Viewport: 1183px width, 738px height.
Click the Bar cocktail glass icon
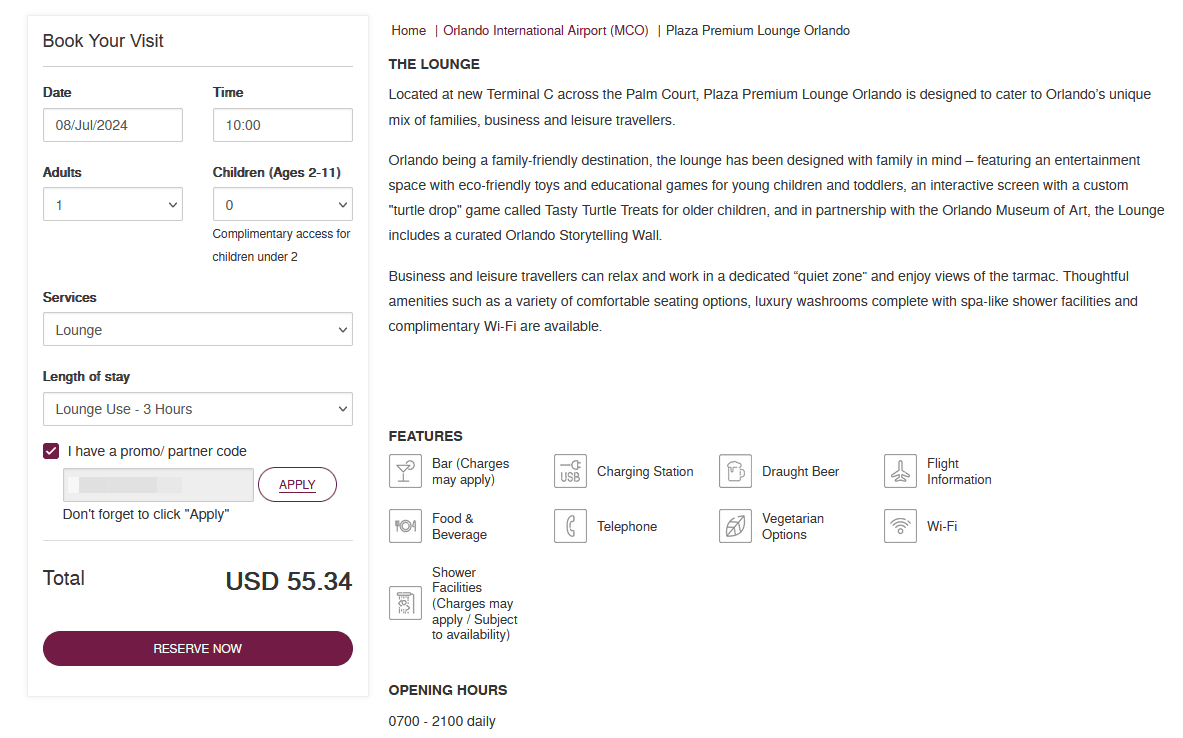click(405, 471)
